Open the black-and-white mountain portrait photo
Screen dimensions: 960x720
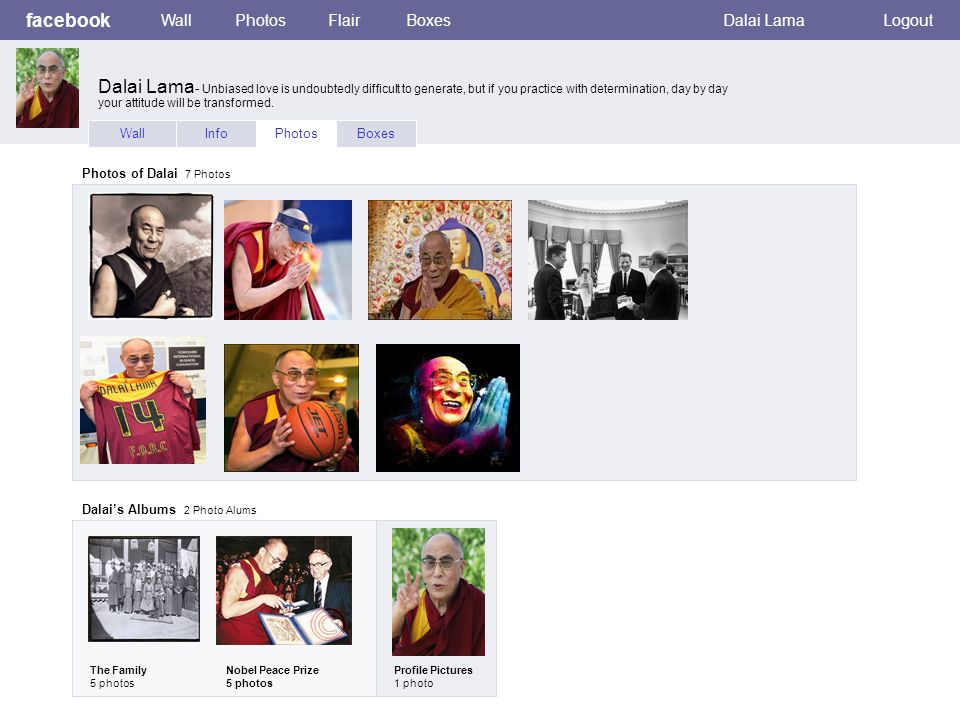[151, 256]
